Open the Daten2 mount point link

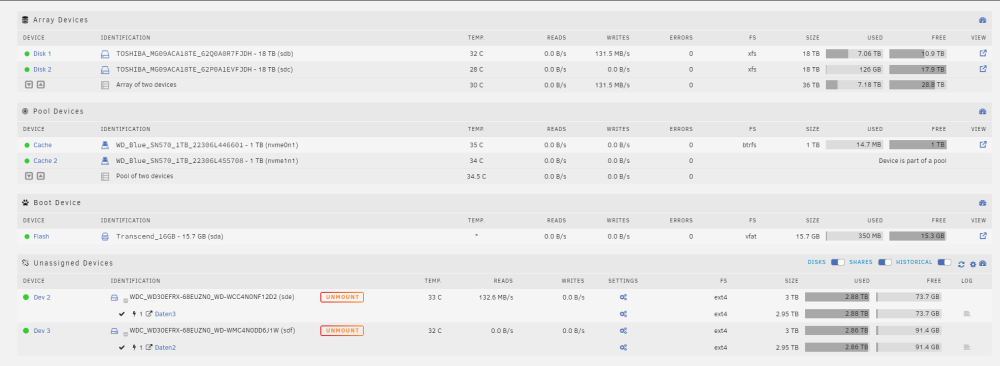click(165, 348)
